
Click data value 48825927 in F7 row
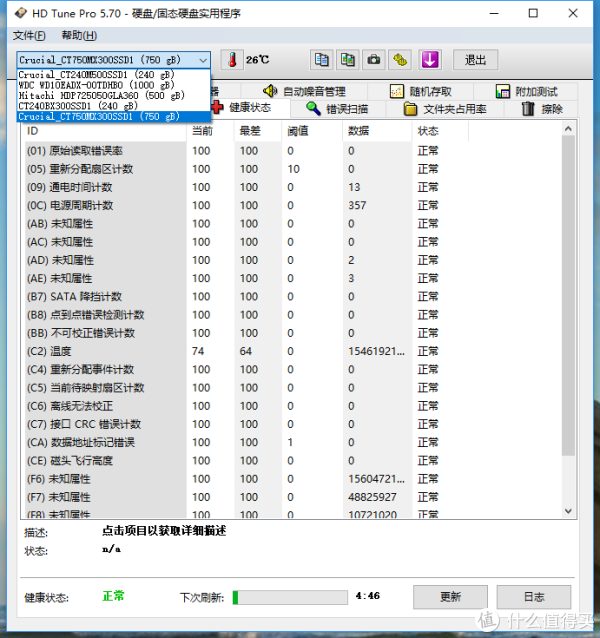pyautogui.click(x=372, y=497)
